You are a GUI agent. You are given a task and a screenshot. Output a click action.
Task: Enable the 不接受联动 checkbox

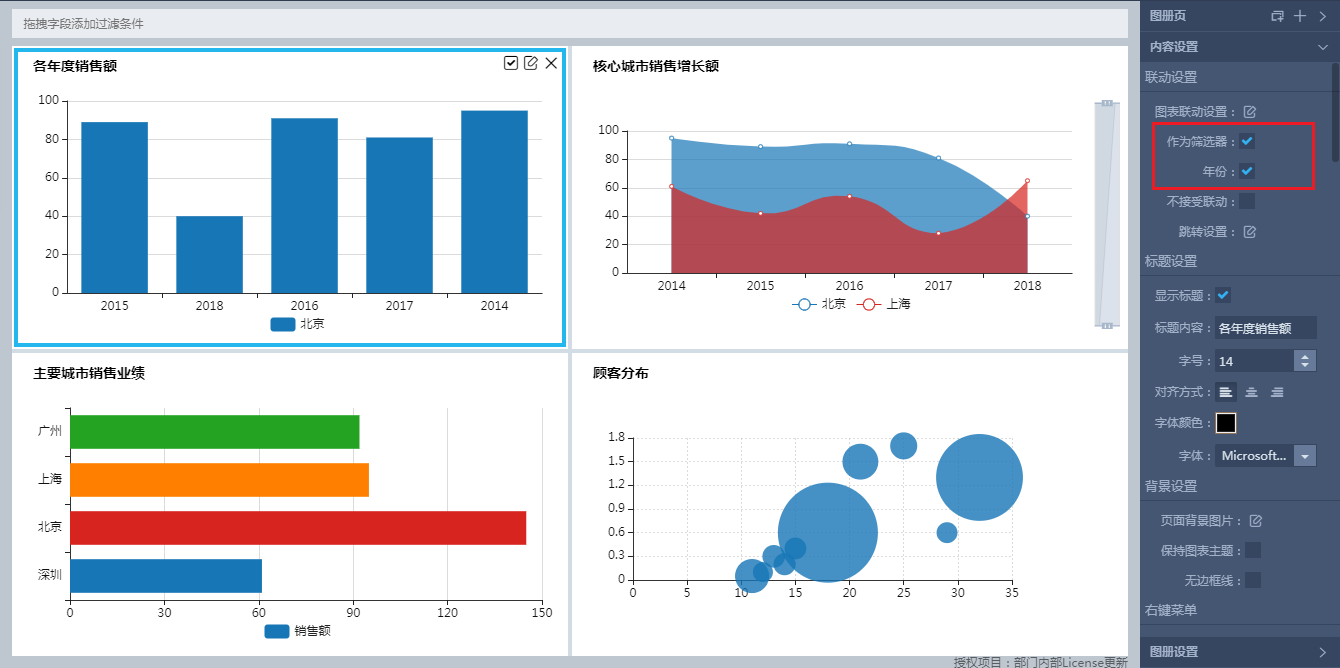1247,201
